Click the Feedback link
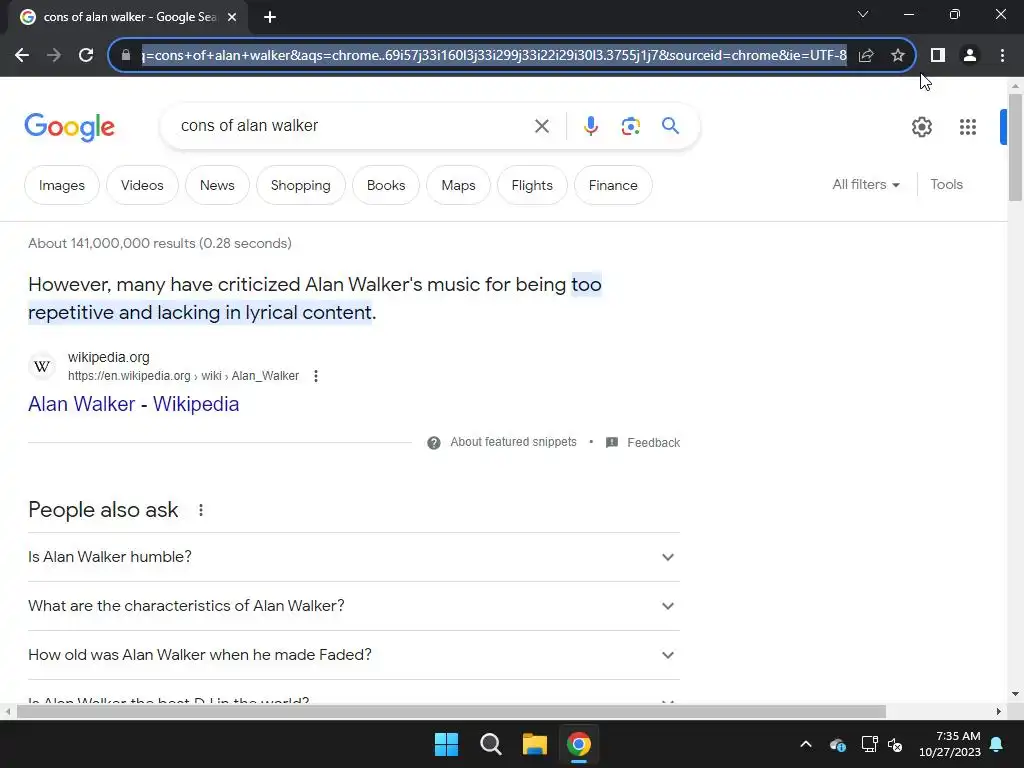Screen dimensions: 1024x768 [x=654, y=443]
